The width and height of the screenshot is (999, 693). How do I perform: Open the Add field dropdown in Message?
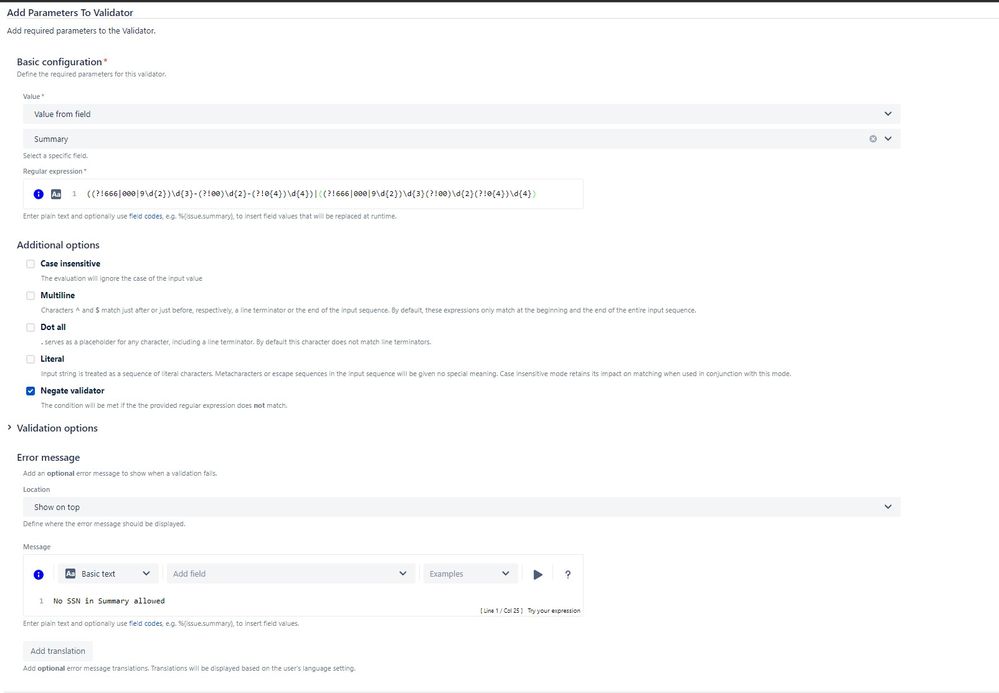[x=291, y=574]
